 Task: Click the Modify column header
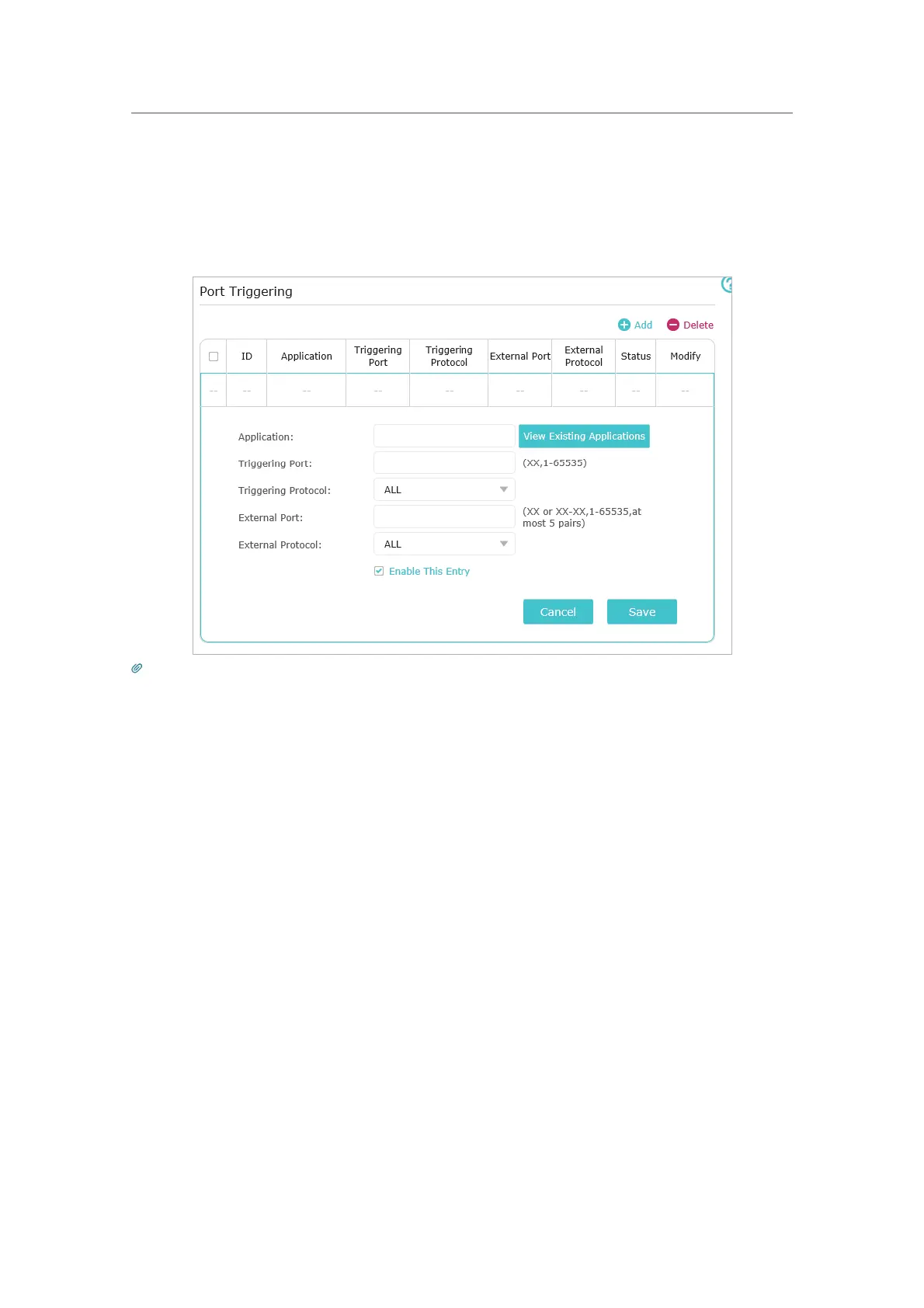point(686,357)
